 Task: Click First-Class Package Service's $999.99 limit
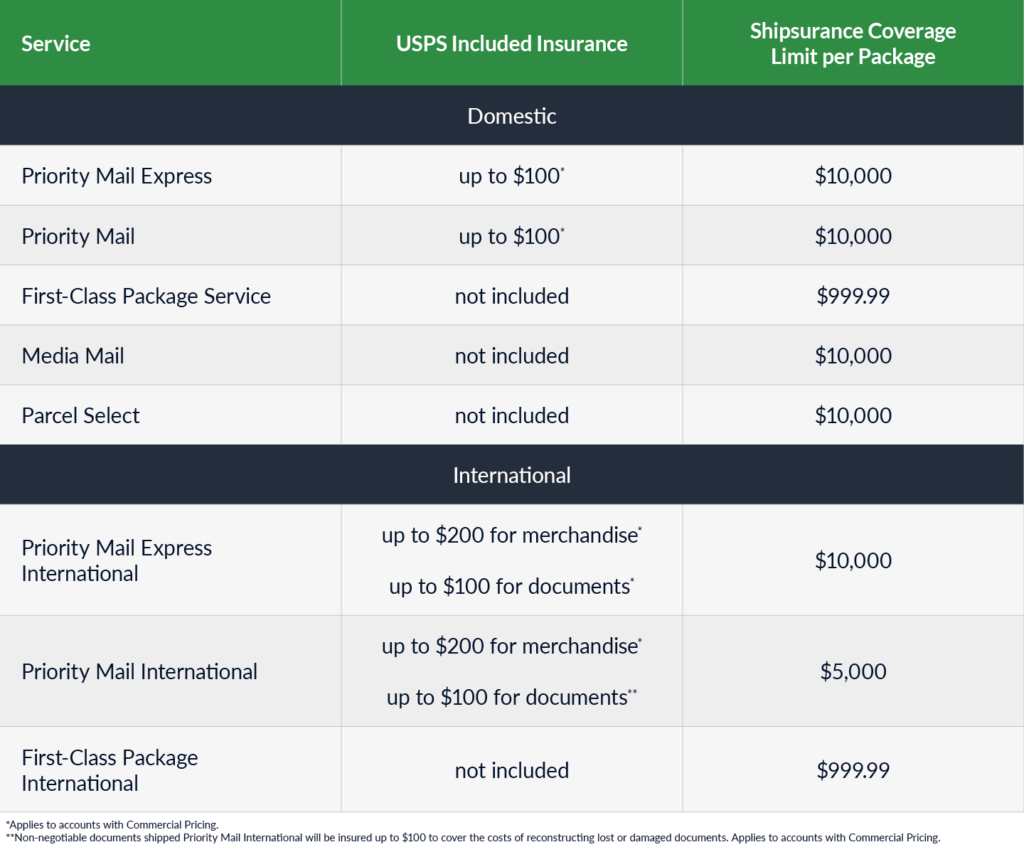click(x=853, y=296)
